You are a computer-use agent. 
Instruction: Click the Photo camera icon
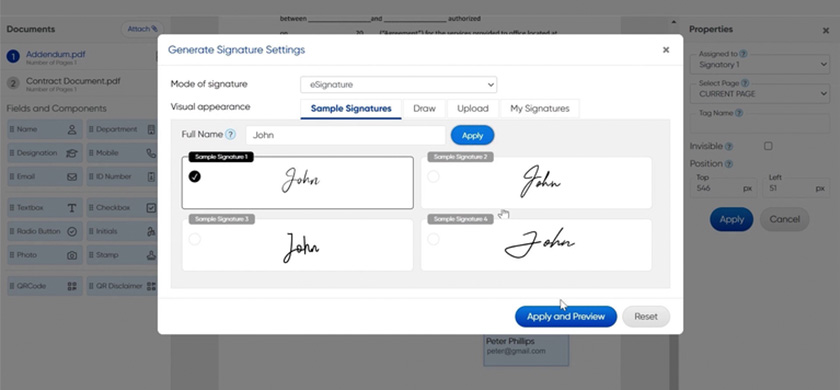(72, 256)
